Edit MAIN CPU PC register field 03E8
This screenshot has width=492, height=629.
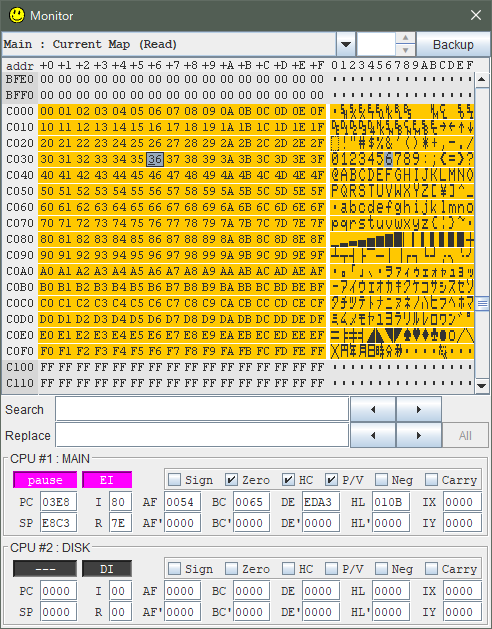(x=58, y=501)
